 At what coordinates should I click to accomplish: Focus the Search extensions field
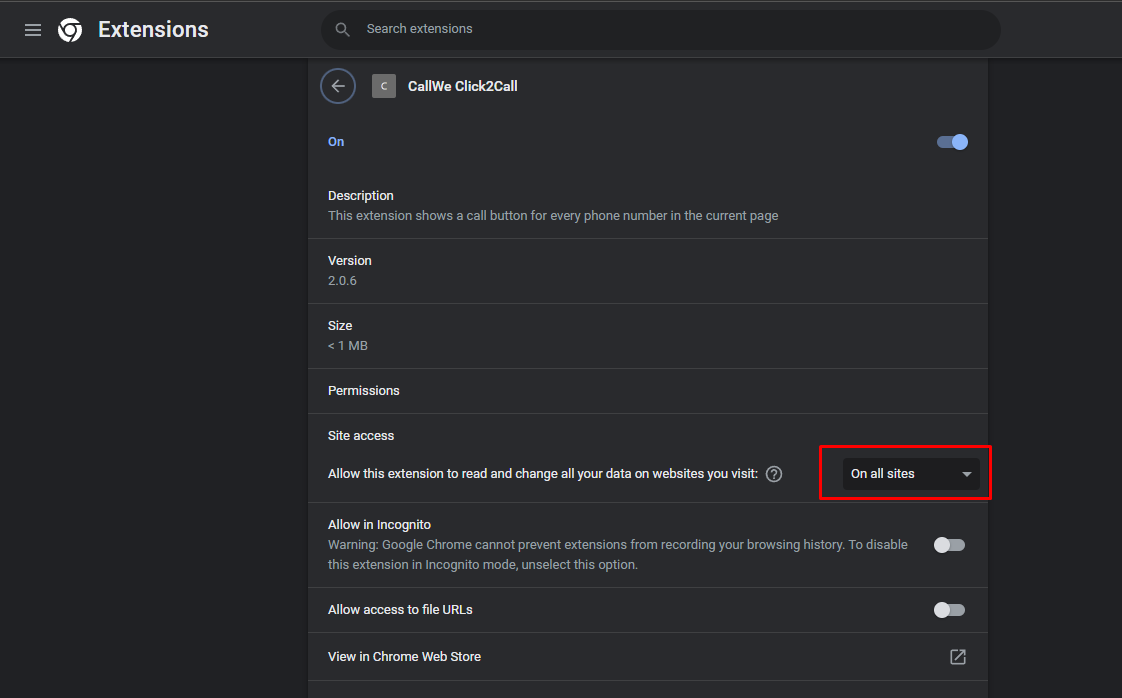point(660,29)
